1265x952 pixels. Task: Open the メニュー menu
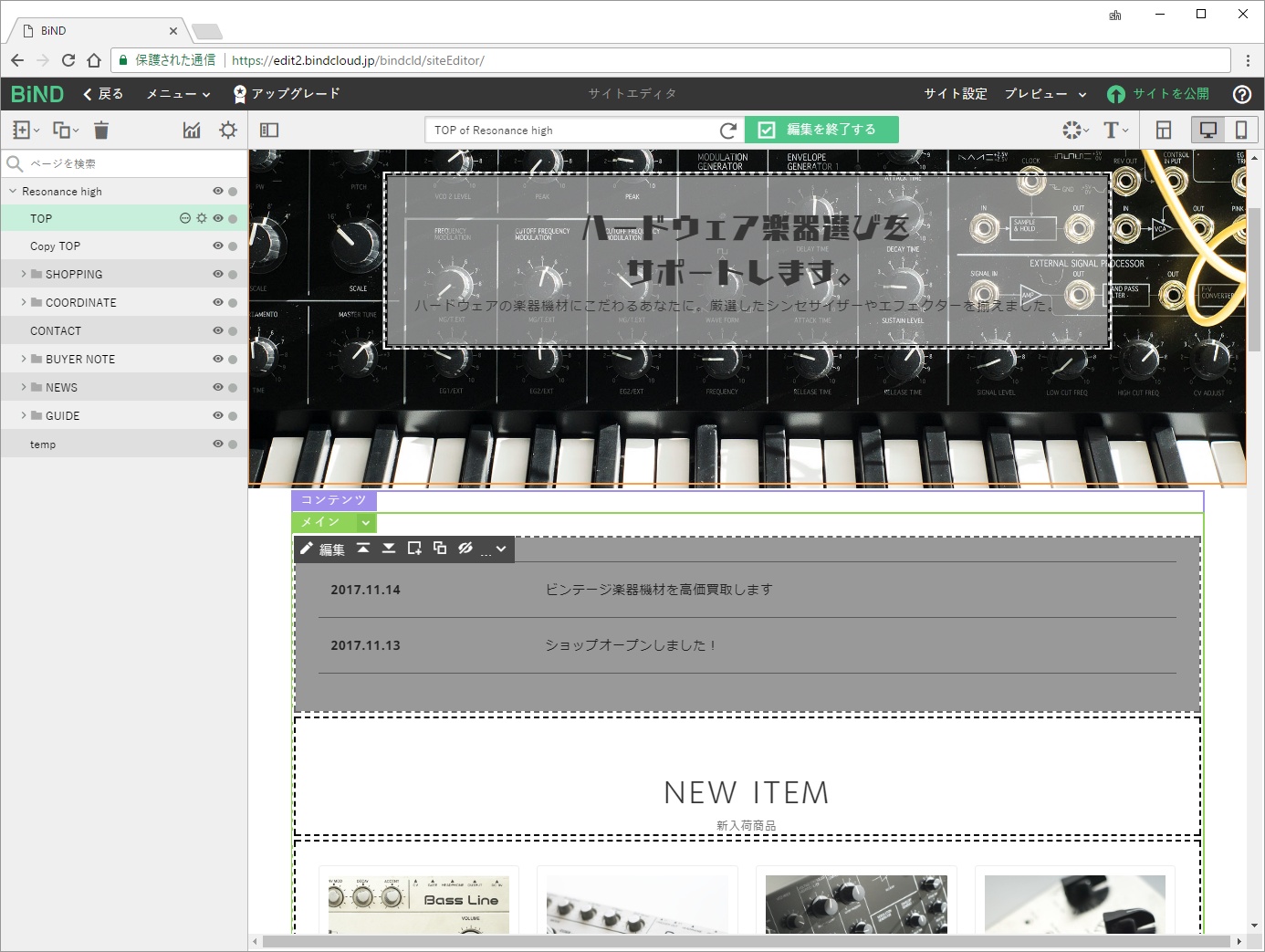pos(177,93)
